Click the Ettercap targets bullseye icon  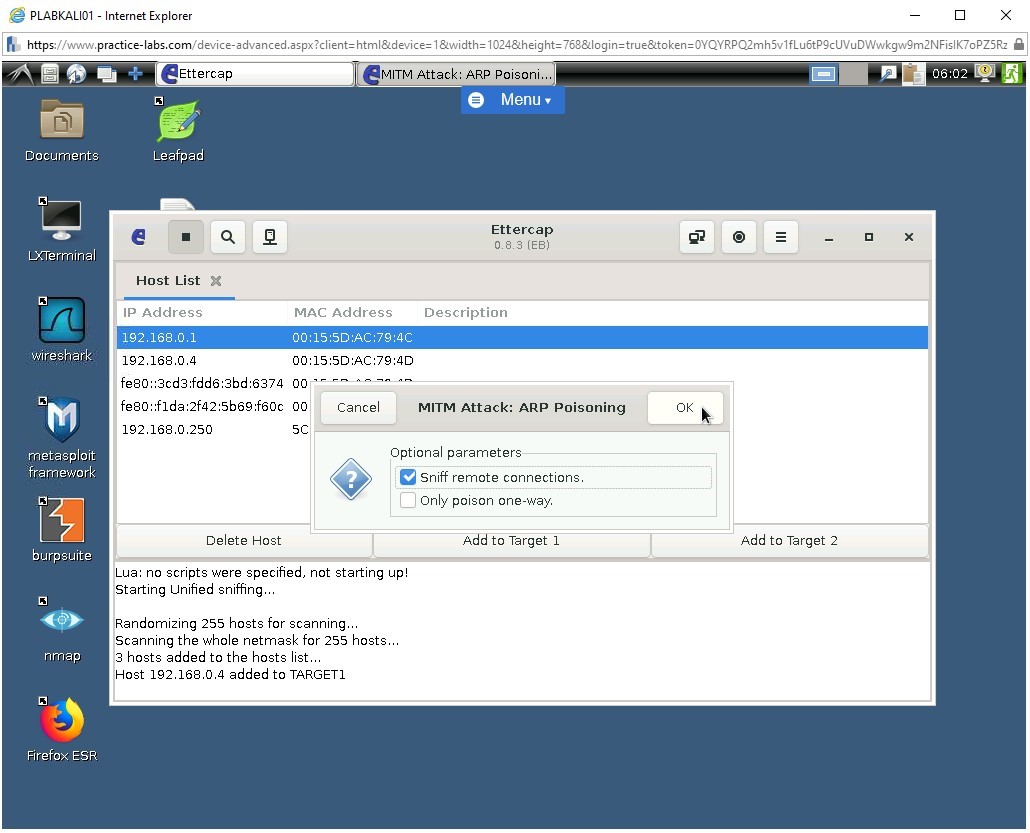[x=738, y=237]
